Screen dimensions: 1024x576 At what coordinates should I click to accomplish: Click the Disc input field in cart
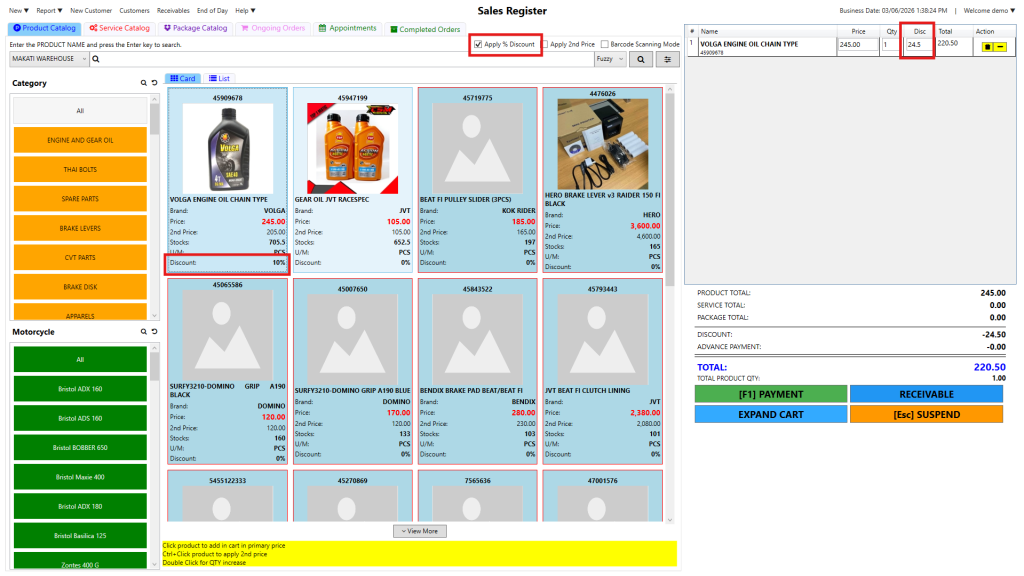coord(917,45)
